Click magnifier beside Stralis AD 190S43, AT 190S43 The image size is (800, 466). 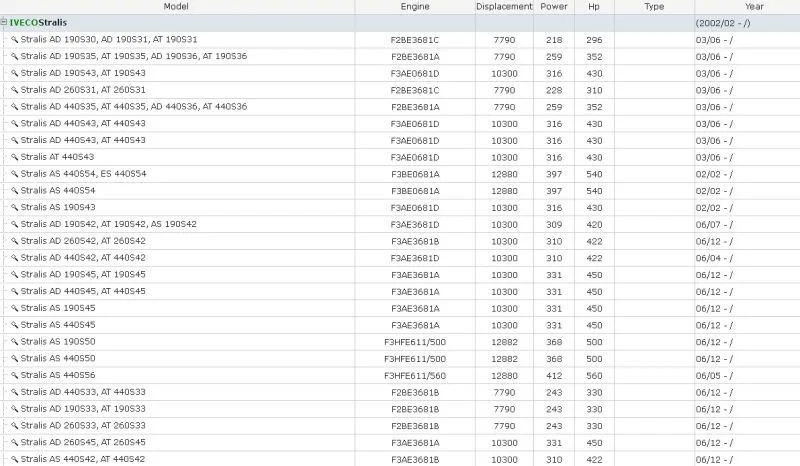click(x=14, y=73)
